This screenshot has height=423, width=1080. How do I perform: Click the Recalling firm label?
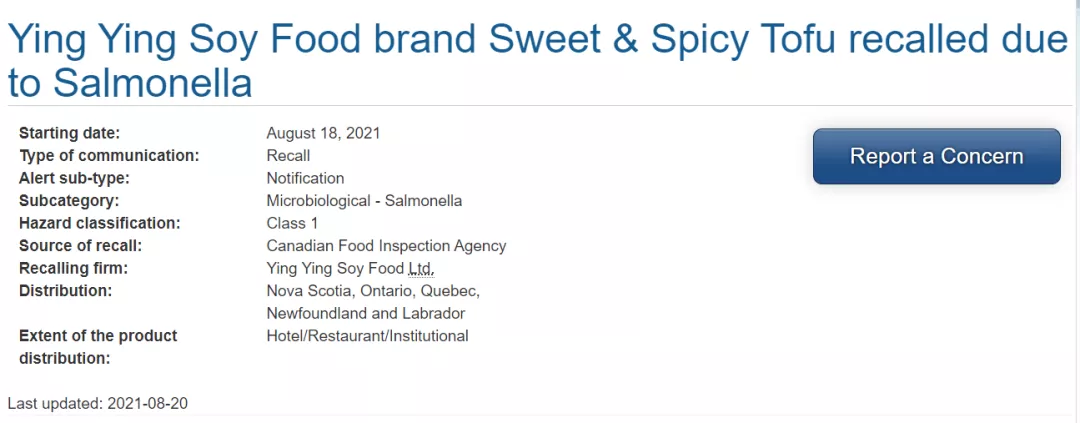point(74,269)
